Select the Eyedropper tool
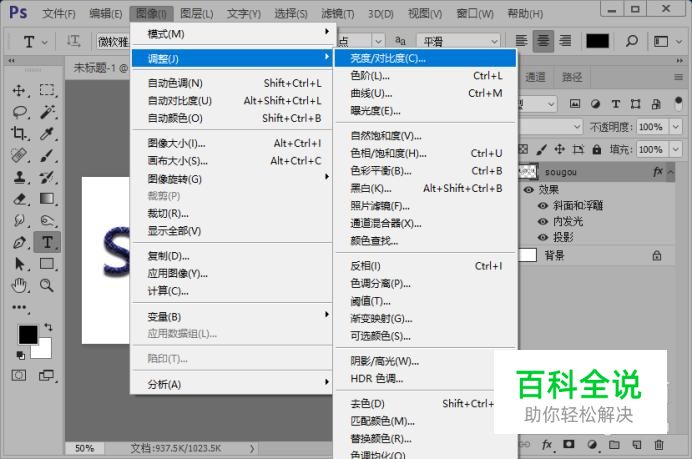692x459 pixels. 47,133
